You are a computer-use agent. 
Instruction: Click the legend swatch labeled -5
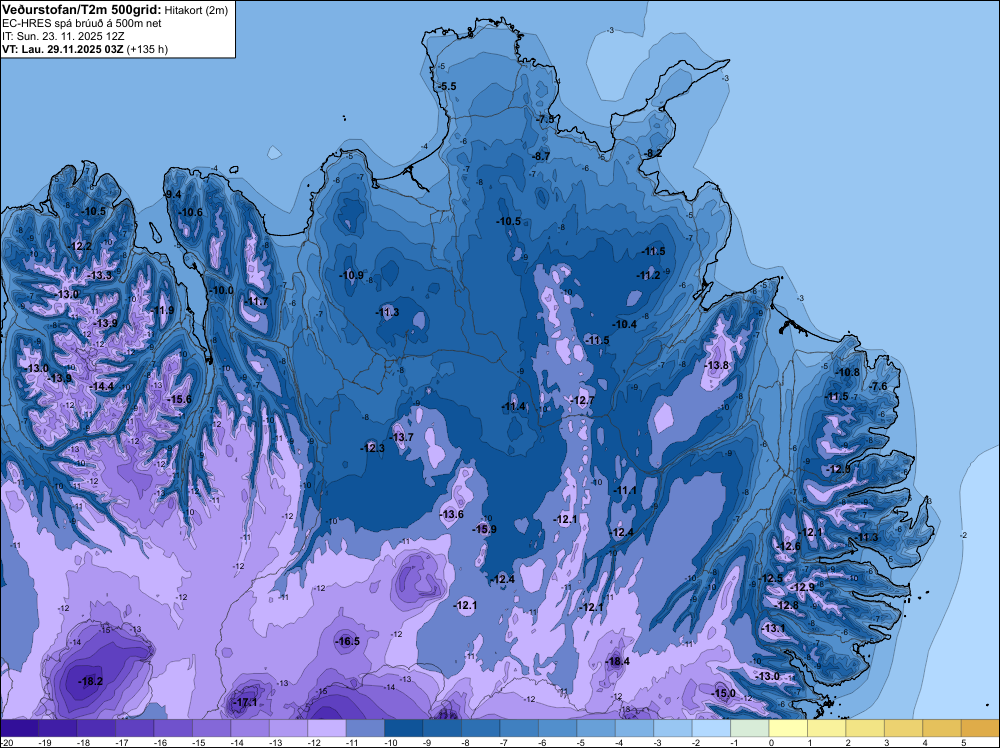tap(596, 728)
